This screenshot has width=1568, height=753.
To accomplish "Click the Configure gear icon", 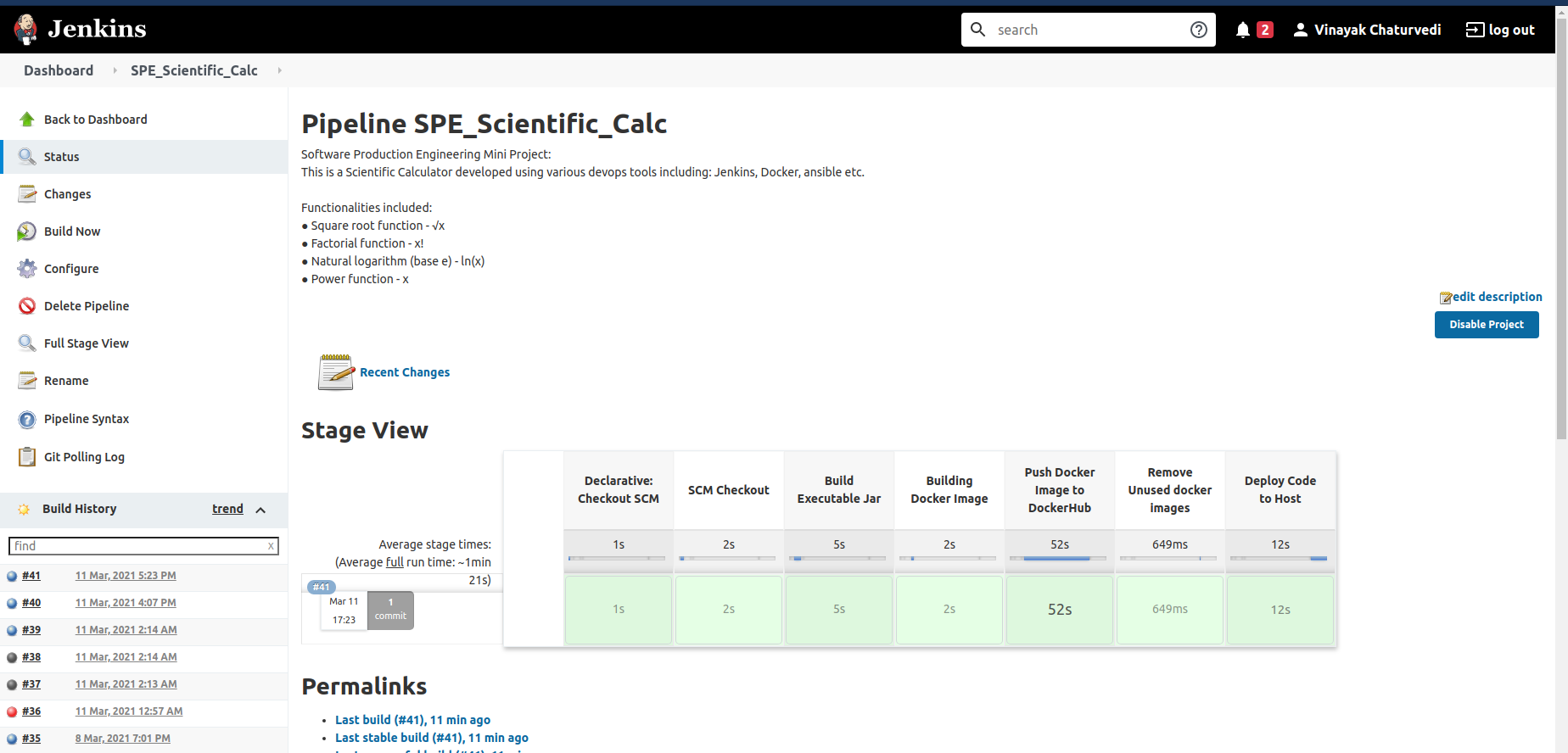I will tap(27, 269).
